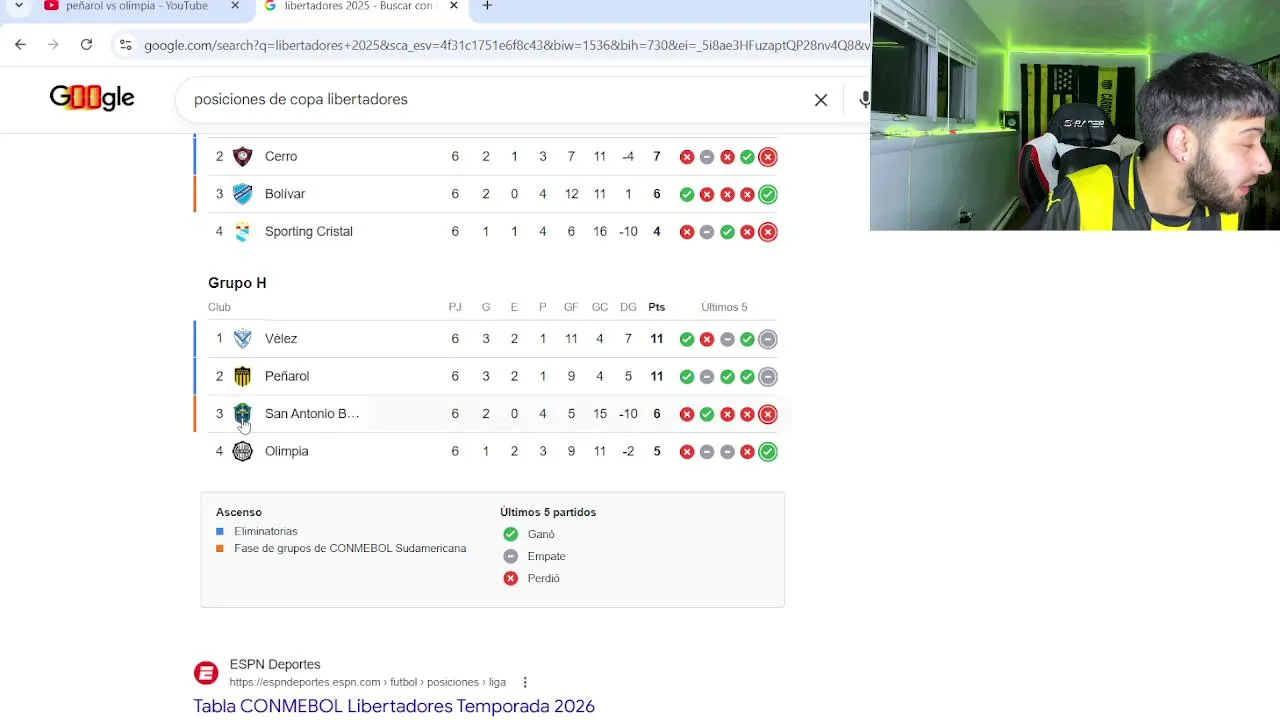The image size is (1280, 720).
Task: Open ESPN Deportes source name
Action: 275,664
